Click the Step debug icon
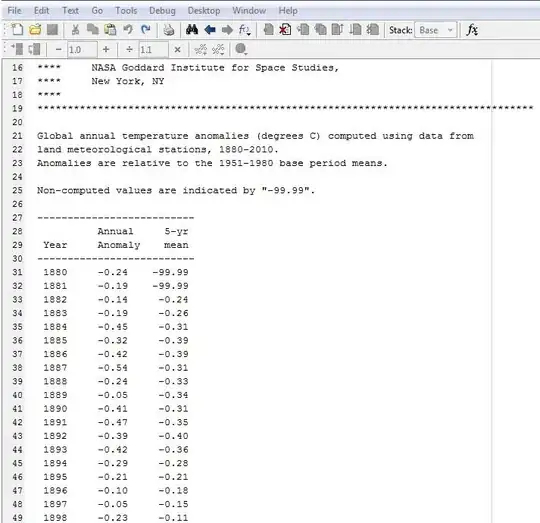The image size is (540, 523). pos(303,30)
